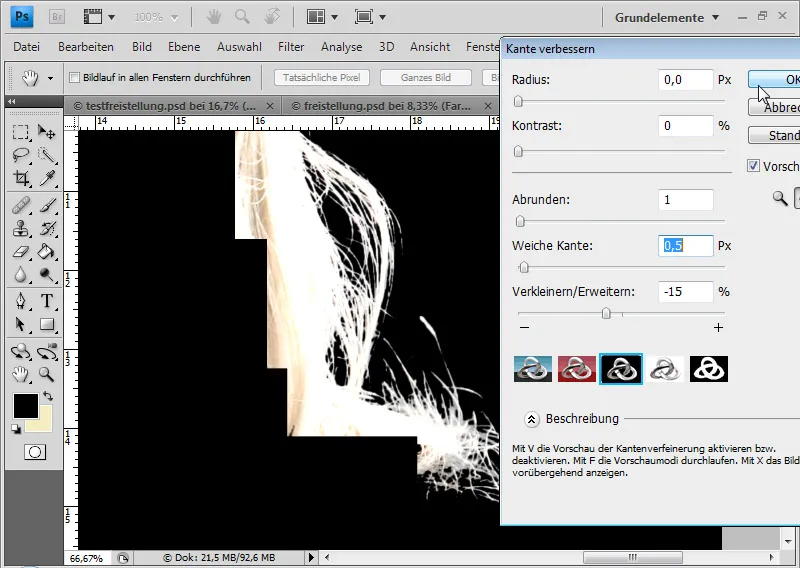The width and height of the screenshot is (800, 568).
Task: Launch Bridge from the application bar
Action: pyautogui.click(x=57, y=17)
